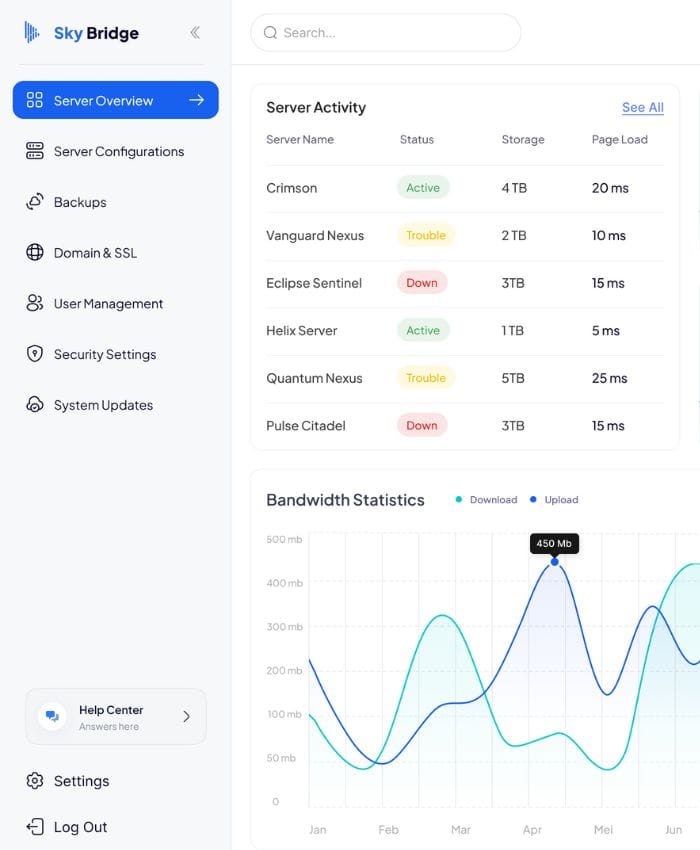This screenshot has width=700, height=850.
Task: Click Trouble status badge for Vanguard Nexus
Action: click(x=426, y=235)
